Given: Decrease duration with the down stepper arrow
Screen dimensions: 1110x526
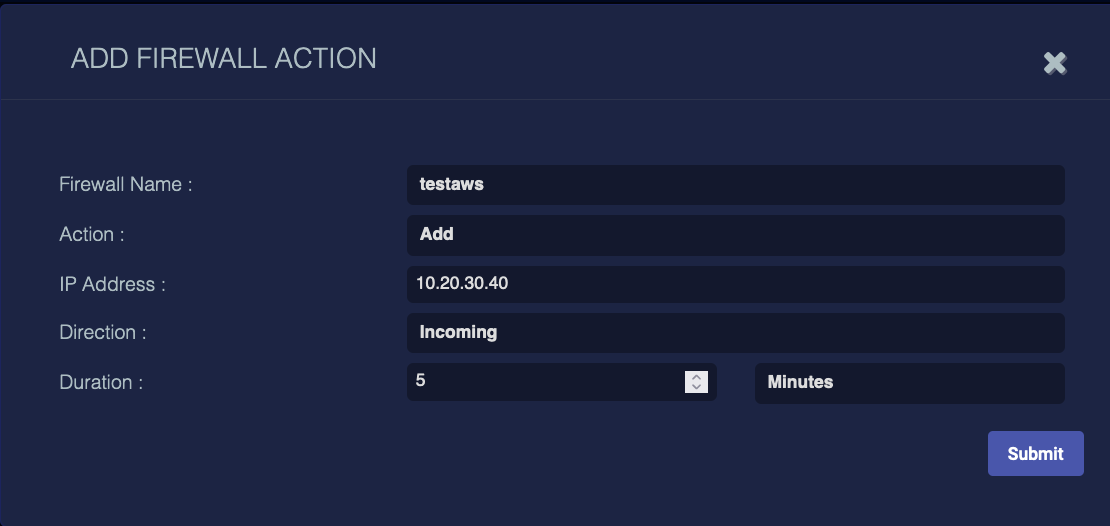Looking at the screenshot, I should click(696, 388).
